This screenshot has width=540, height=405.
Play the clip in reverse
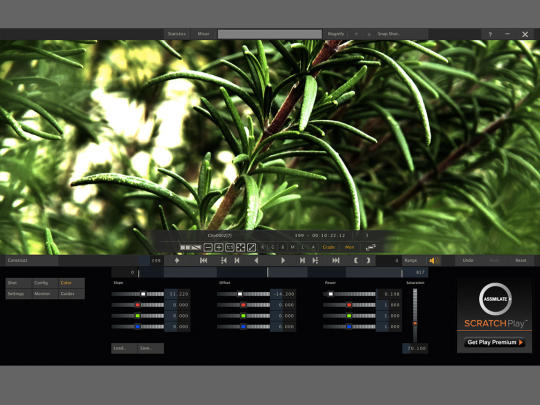(256, 261)
